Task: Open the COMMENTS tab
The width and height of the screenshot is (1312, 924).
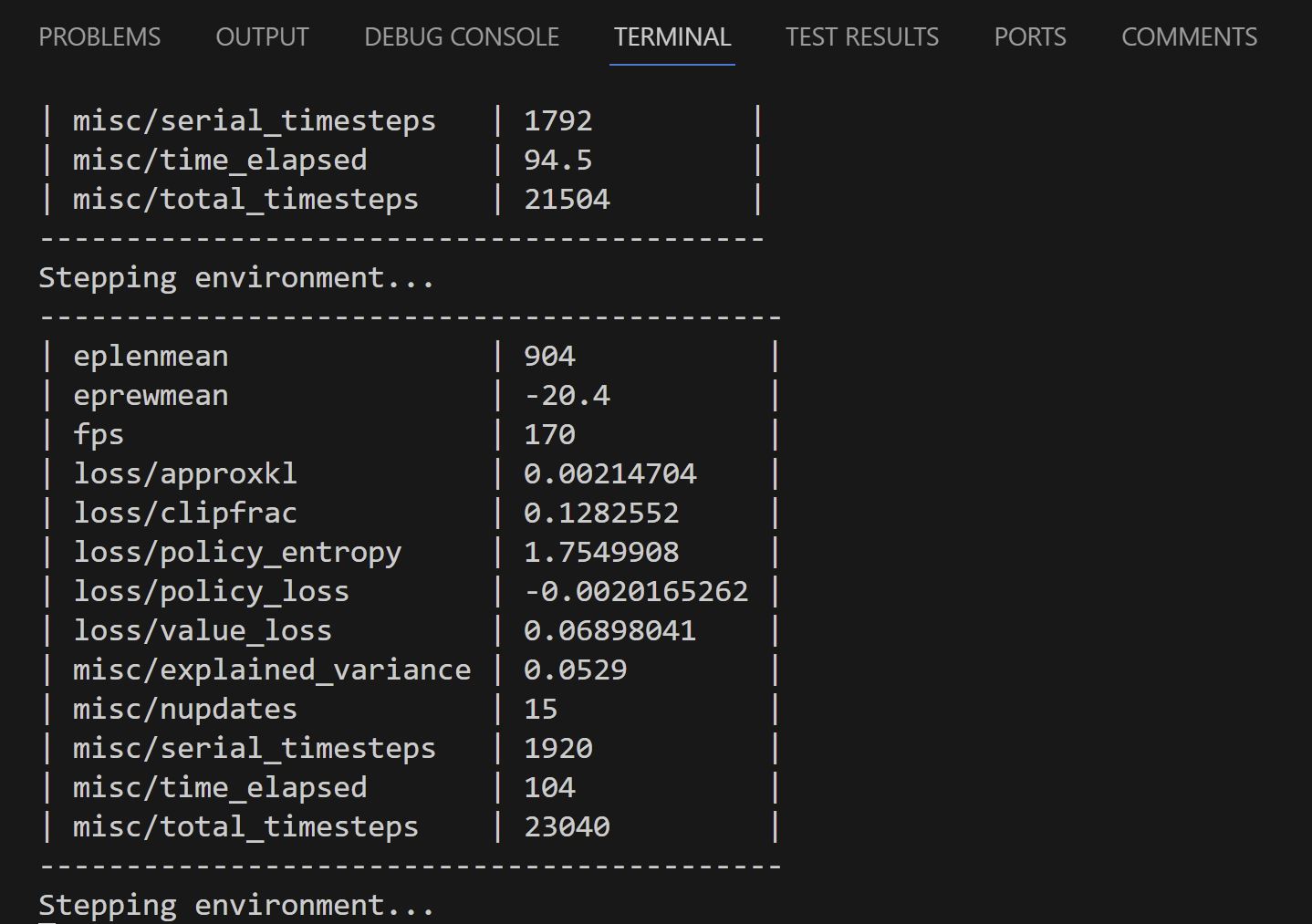Action: pyautogui.click(x=1189, y=37)
